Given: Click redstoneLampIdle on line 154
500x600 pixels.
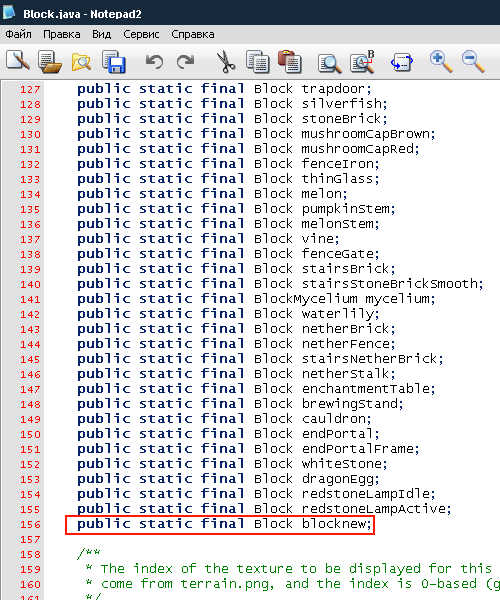Looking at the screenshot, I should (366, 494).
